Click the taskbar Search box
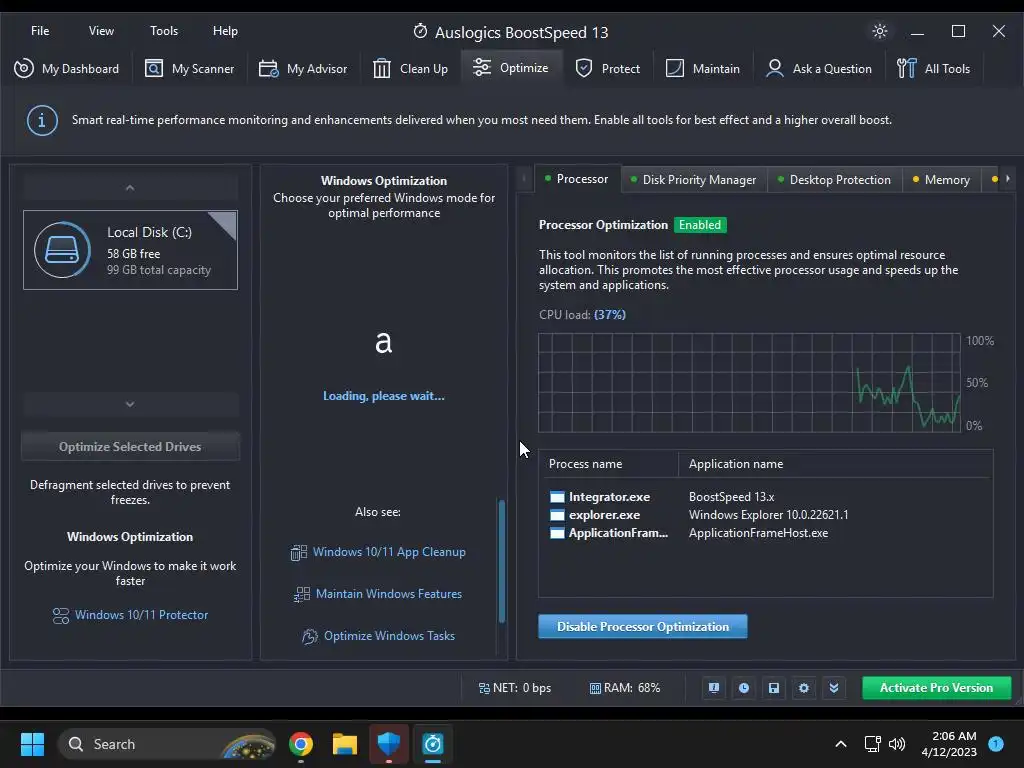This screenshot has height=768, width=1024. (167, 744)
